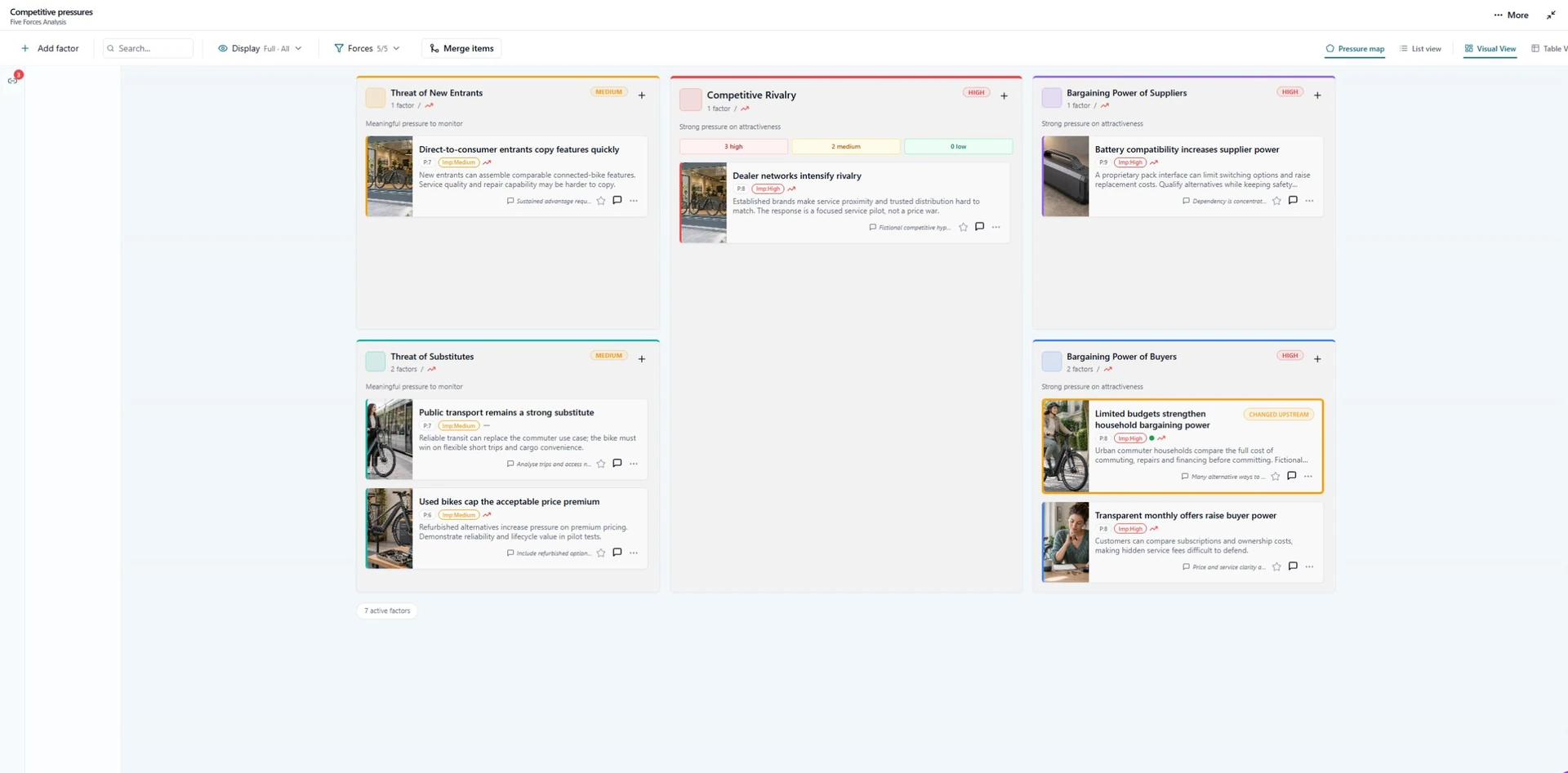1568x773 pixels.
Task: Focus the Search input field
Action: 149,48
